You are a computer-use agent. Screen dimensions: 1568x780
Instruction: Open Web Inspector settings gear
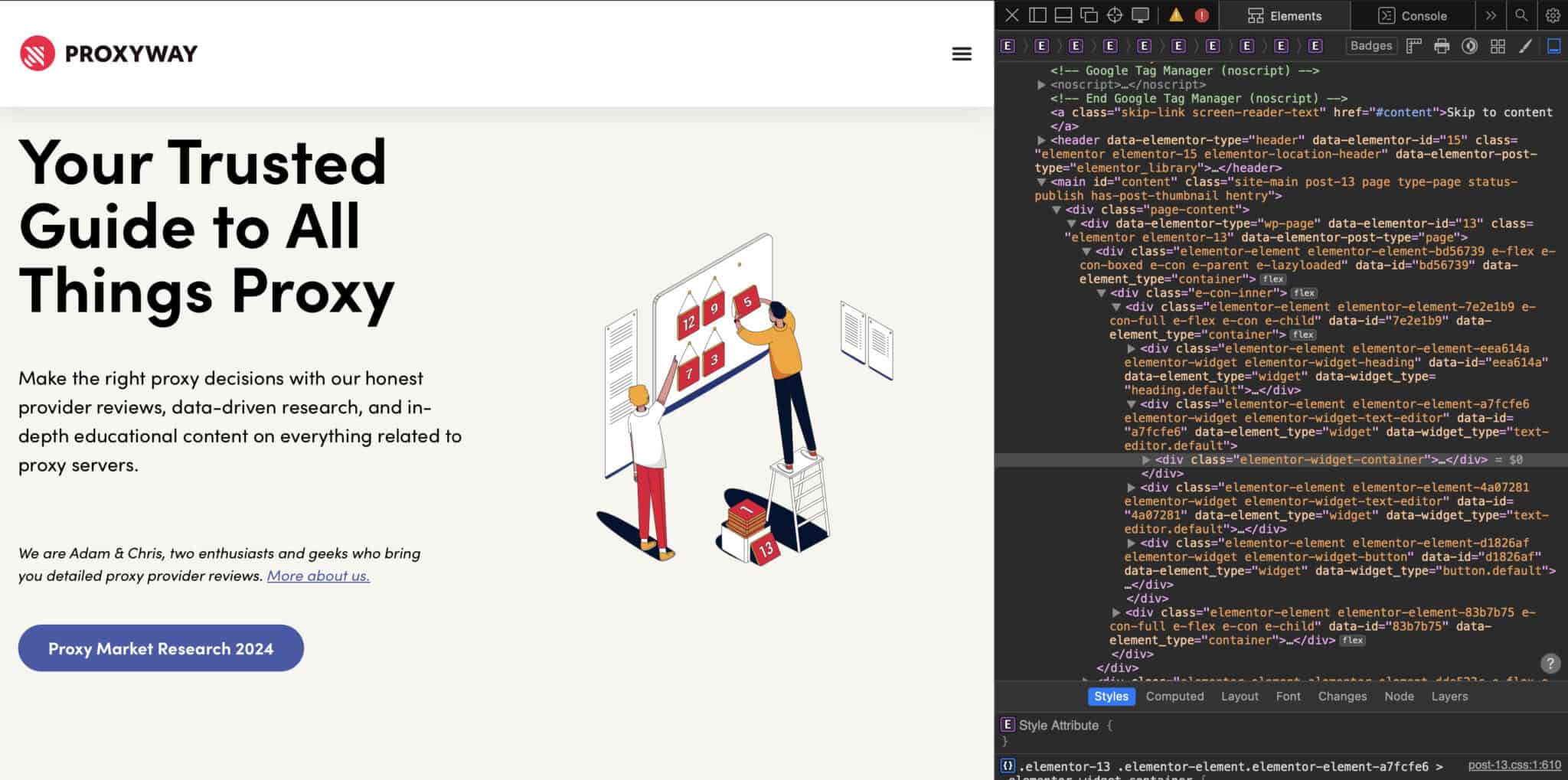point(1552,15)
